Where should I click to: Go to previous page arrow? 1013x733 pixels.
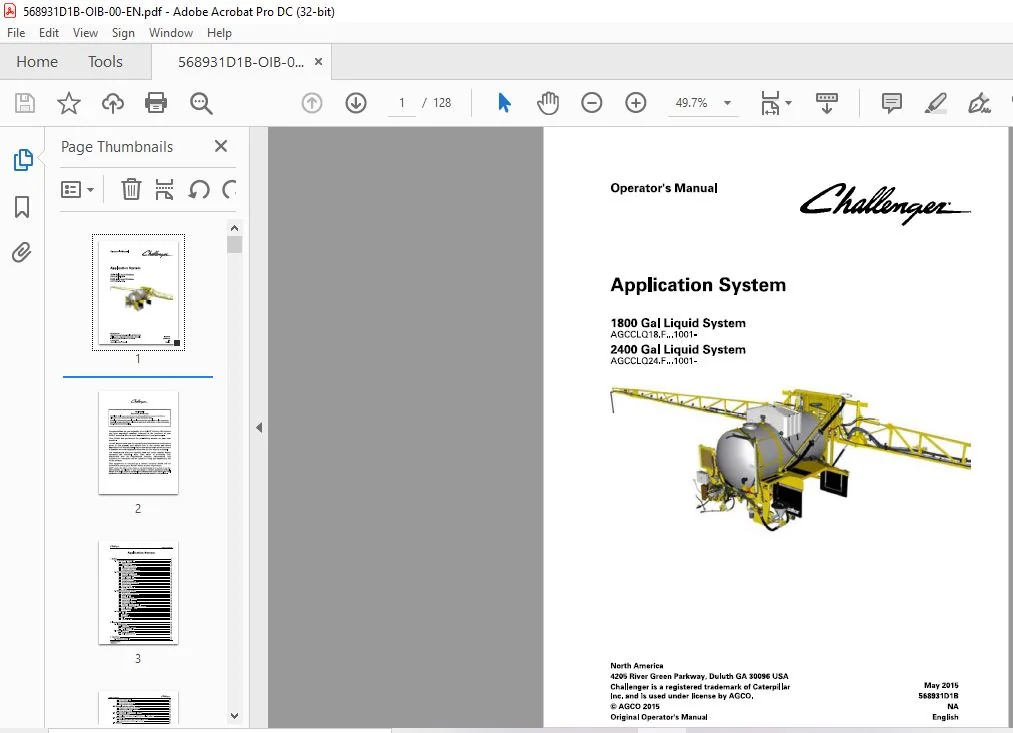[x=312, y=103]
